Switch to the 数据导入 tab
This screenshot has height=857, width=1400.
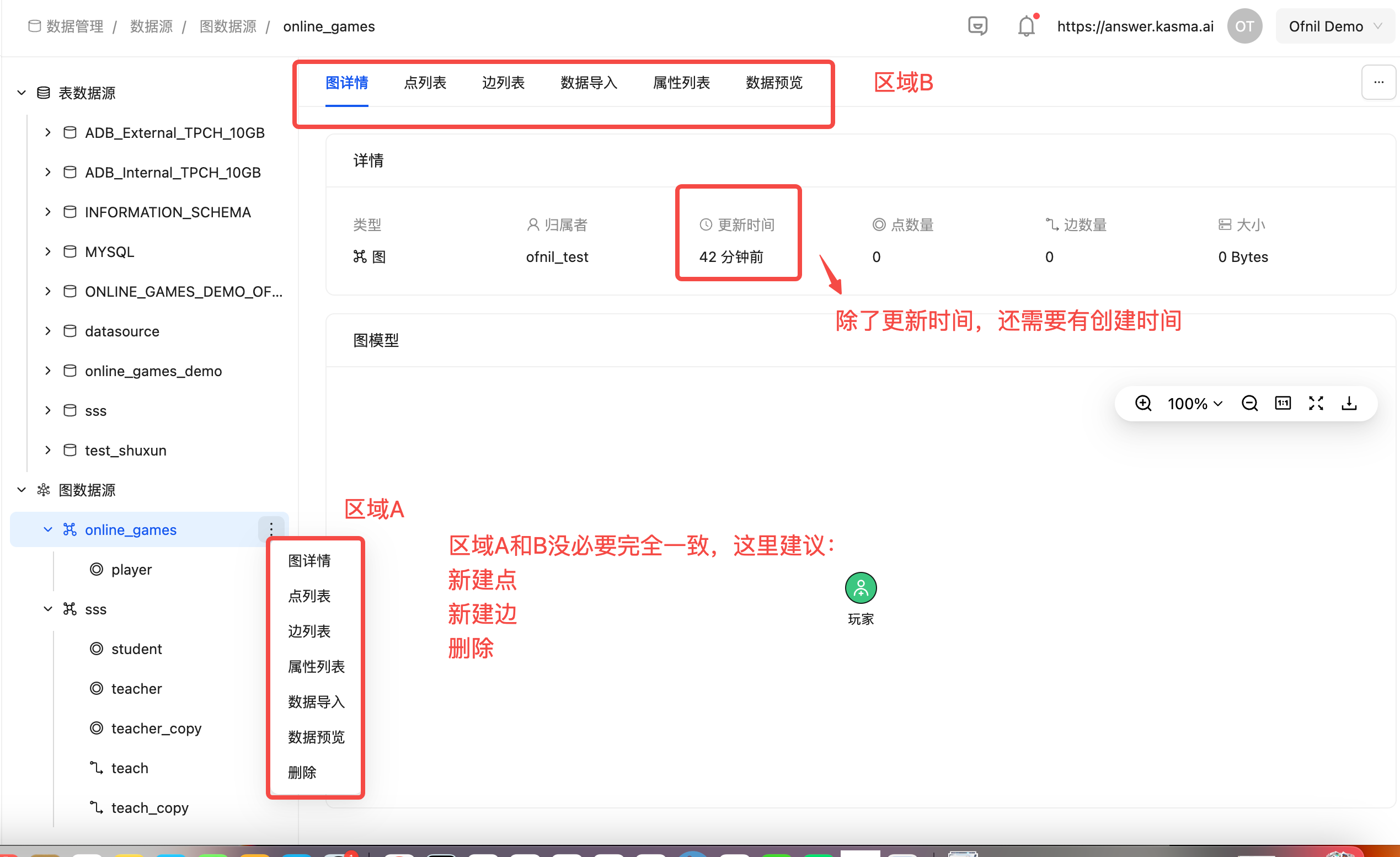coord(589,83)
